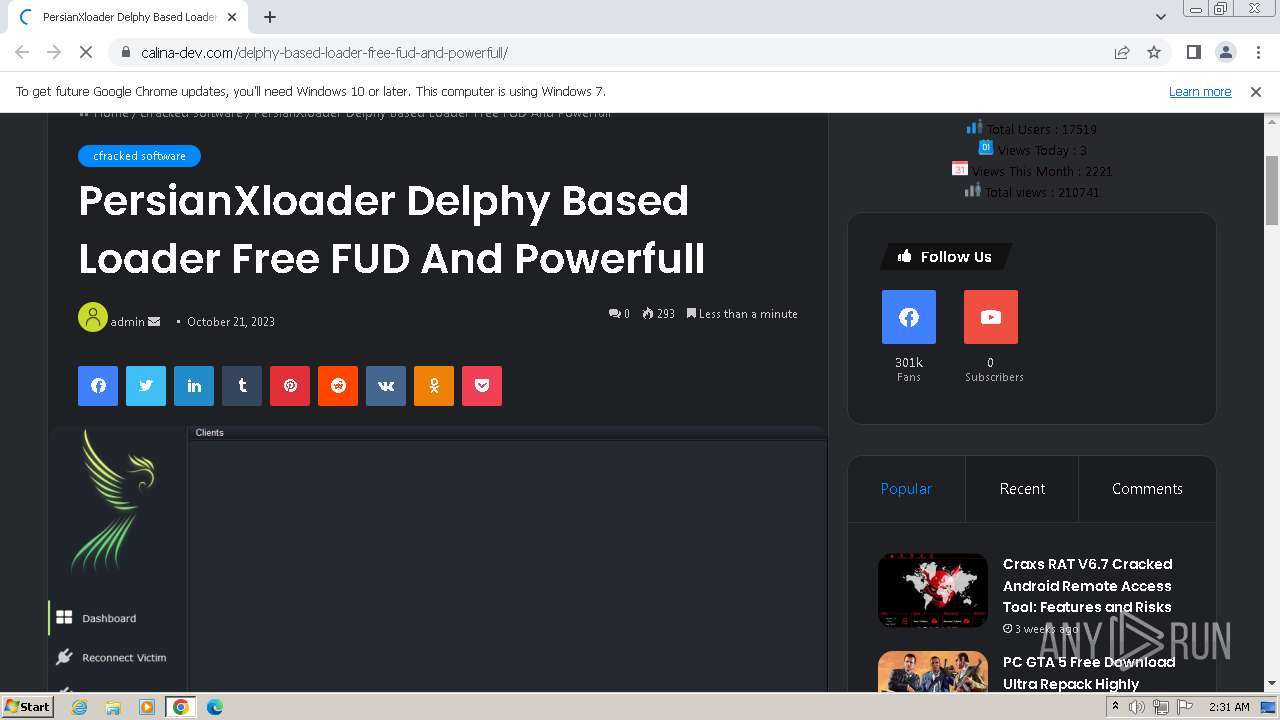
Task: Click the PersianXloader article title
Action: pos(392,229)
